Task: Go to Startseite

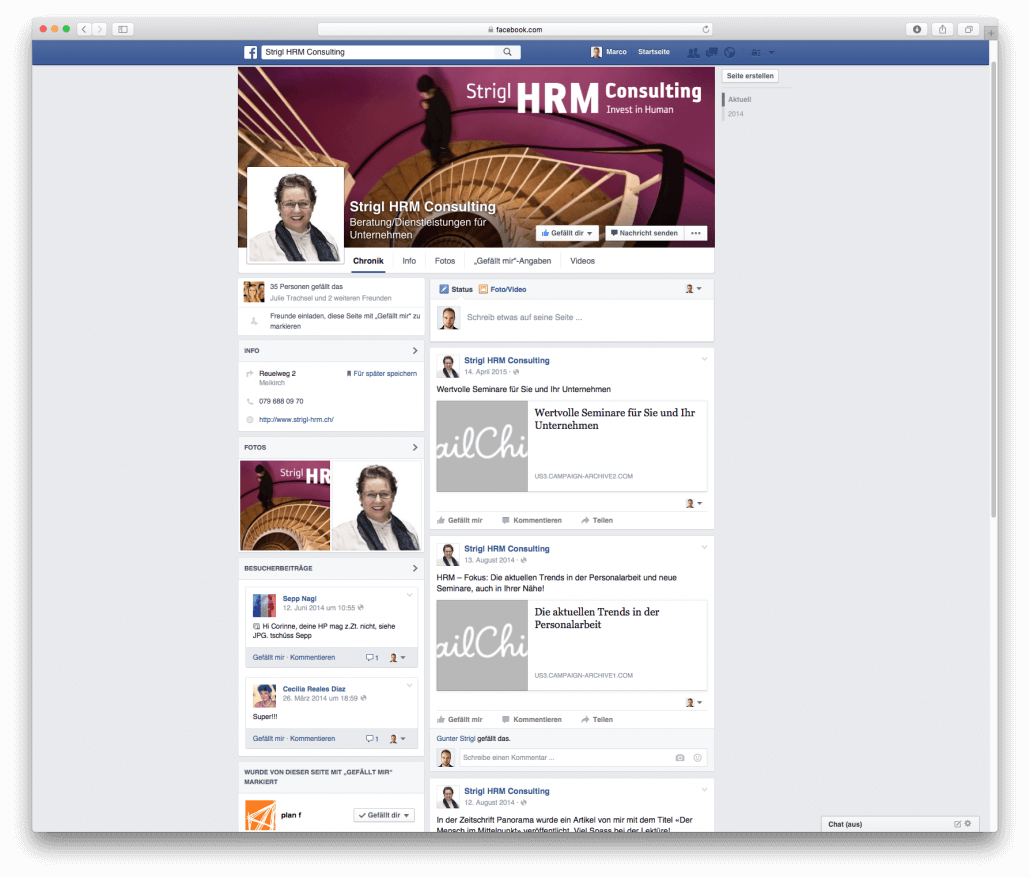Action: tap(654, 52)
